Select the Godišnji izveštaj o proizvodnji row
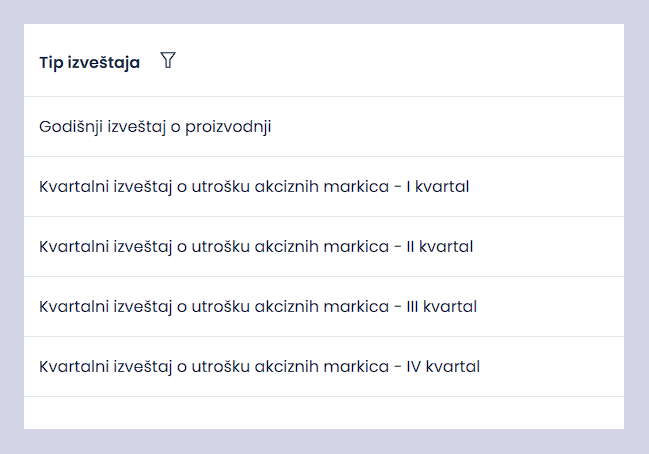The height and width of the screenshot is (454, 649). (x=324, y=127)
